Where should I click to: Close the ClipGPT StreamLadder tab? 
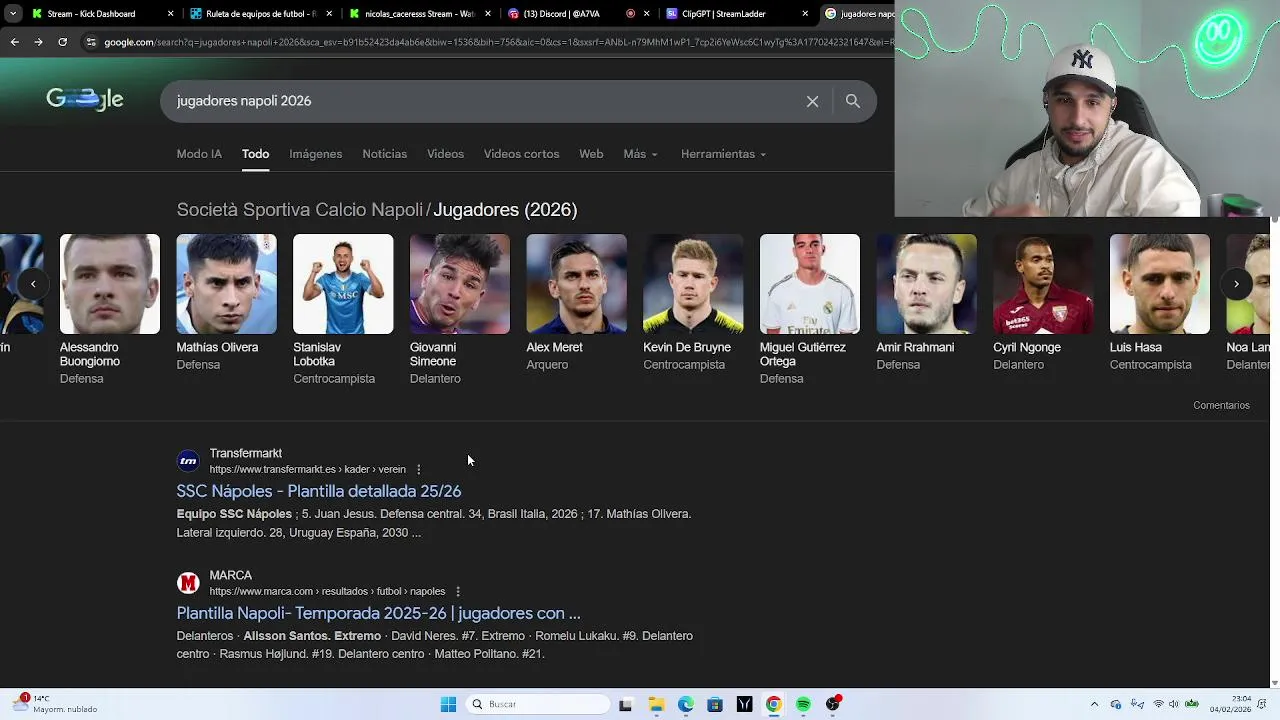(805, 14)
